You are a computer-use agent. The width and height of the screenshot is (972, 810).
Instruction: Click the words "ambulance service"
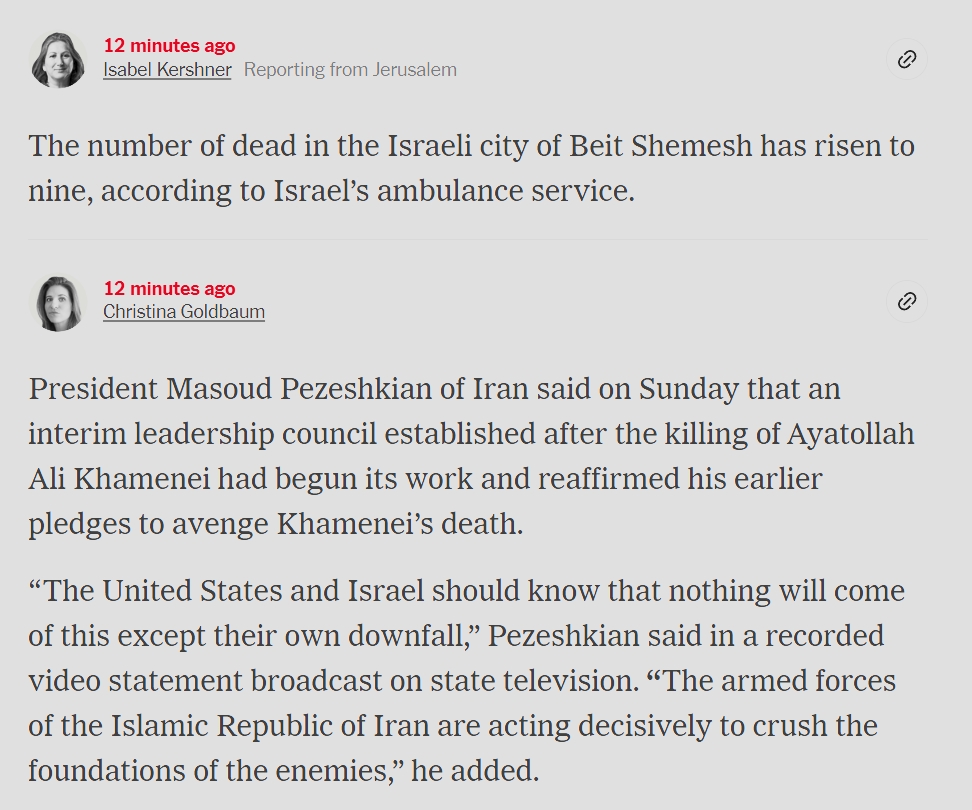pos(506,191)
